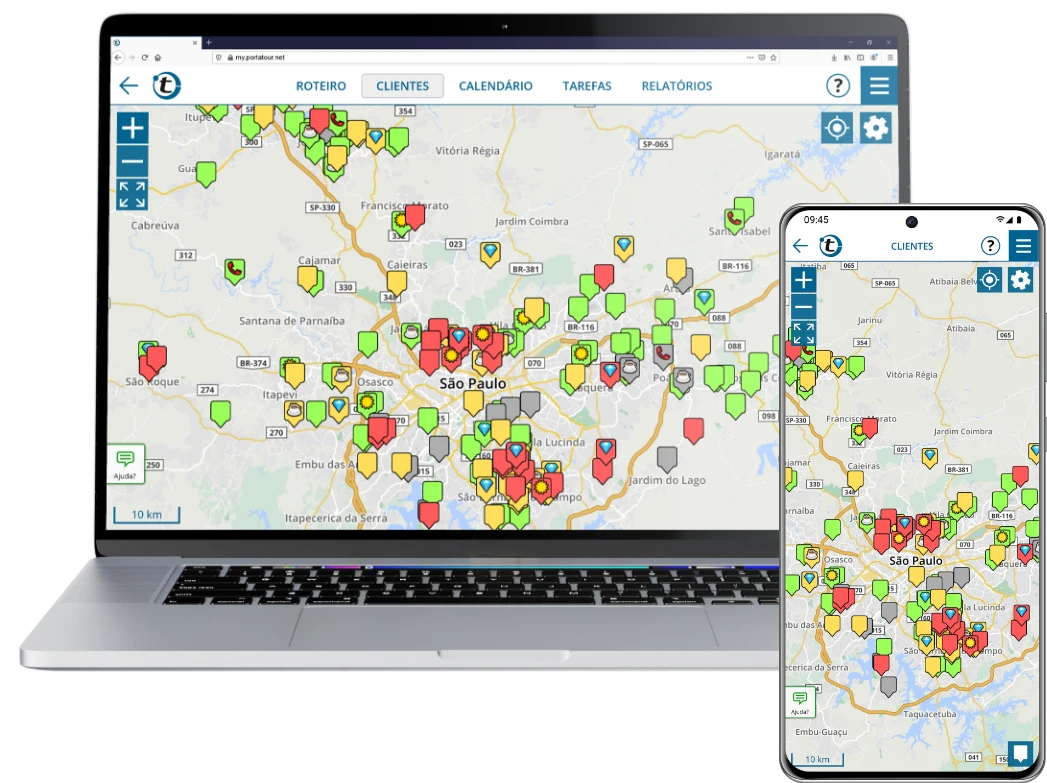This screenshot has width=1047, height=783.
Task: Switch to the CALENDÁRIO tab
Action: pyautogui.click(x=495, y=86)
